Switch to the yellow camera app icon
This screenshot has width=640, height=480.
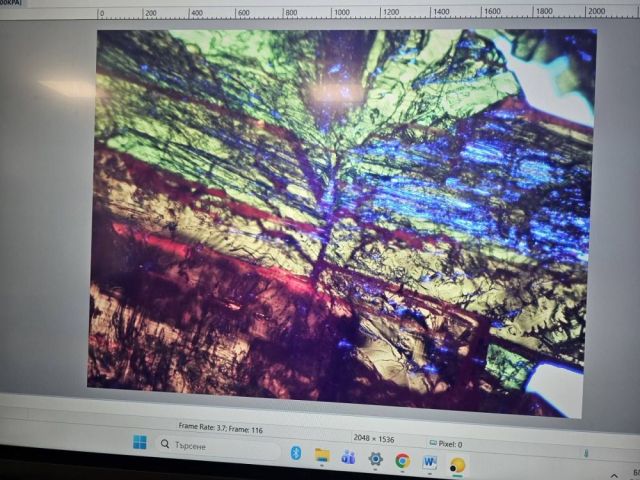pos(457,465)
